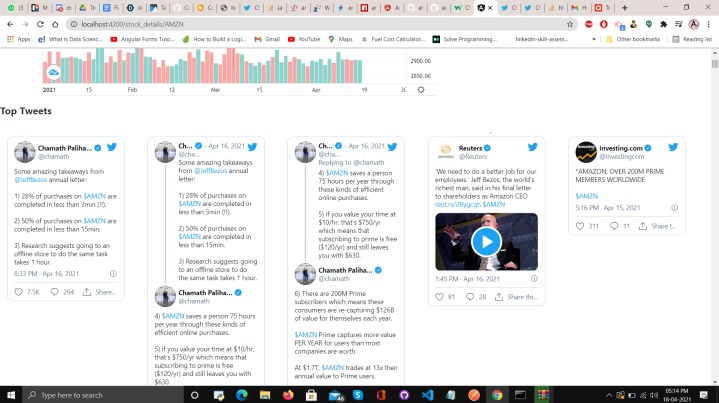719x403 pixels.
Task: Click the Share button on Investing.com tweet
Action: pyautogui.click(x=658, y=226)
